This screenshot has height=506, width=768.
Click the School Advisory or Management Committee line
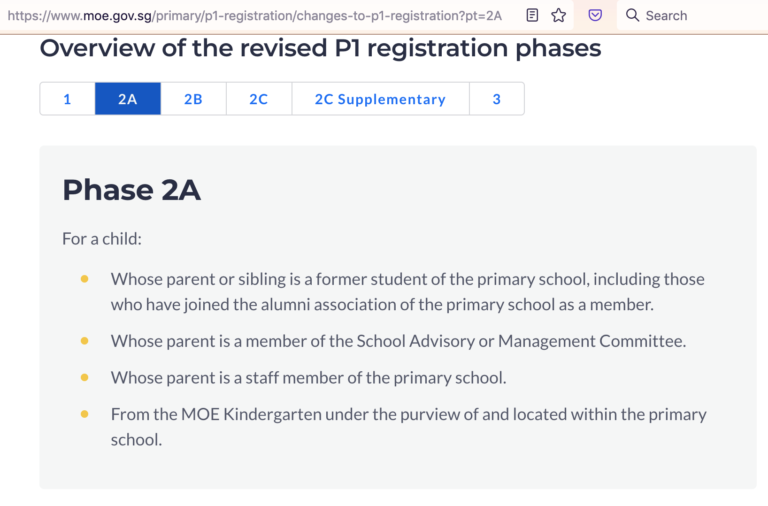[398, 341]
